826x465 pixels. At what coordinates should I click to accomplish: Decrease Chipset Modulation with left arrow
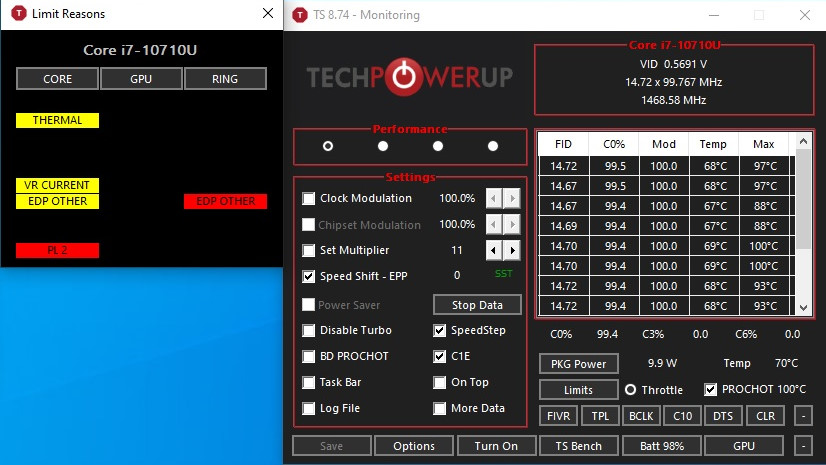point(494,224)
